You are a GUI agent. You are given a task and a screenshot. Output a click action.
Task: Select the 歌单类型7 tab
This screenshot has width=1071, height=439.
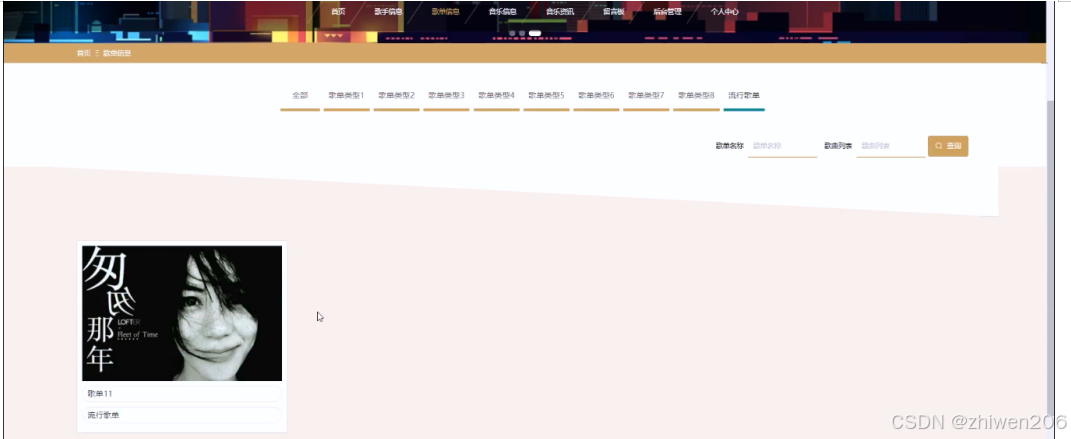(646, 96)
